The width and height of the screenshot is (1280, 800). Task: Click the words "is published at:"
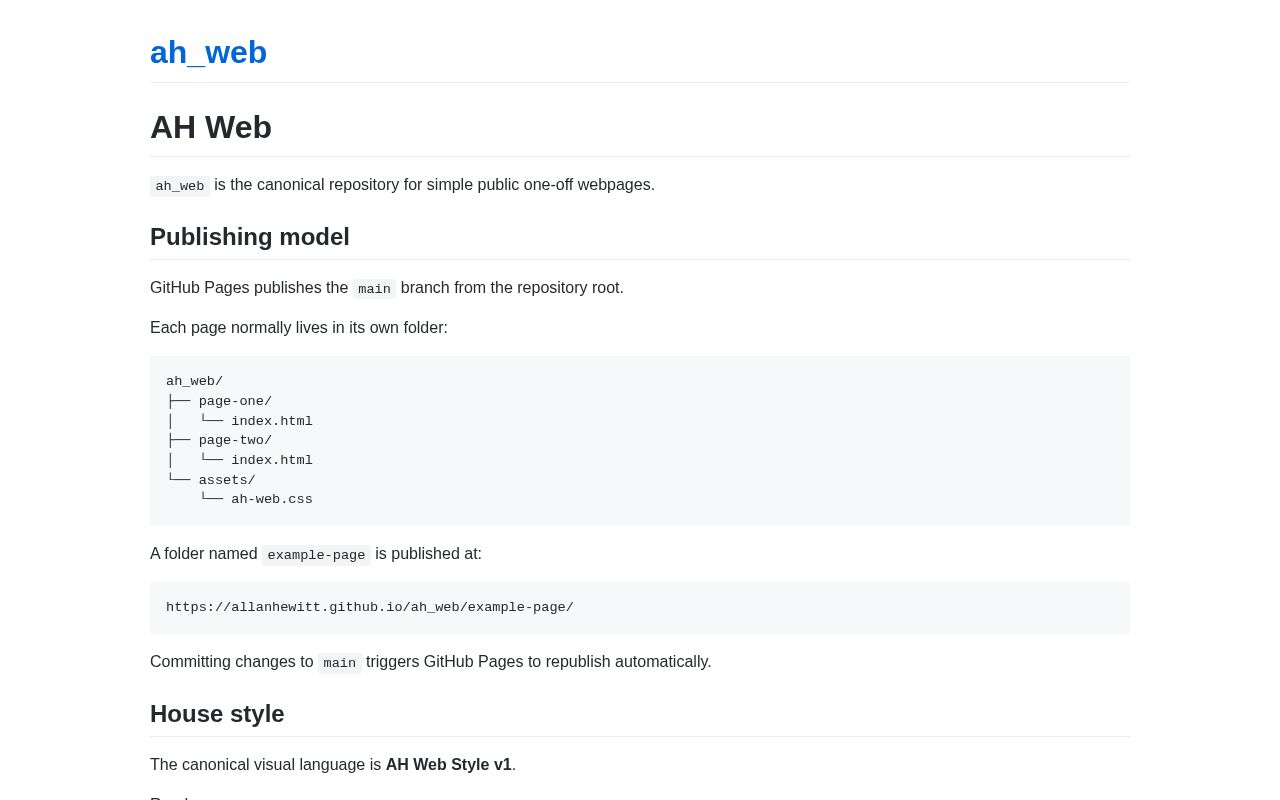(x=428, y=554)
